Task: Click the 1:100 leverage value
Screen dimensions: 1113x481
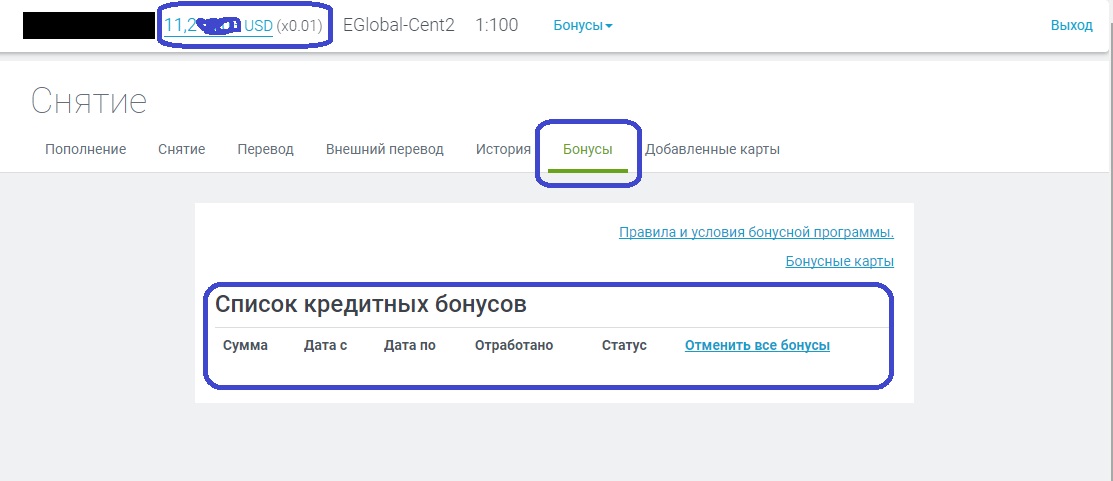Action: (497, 26)
